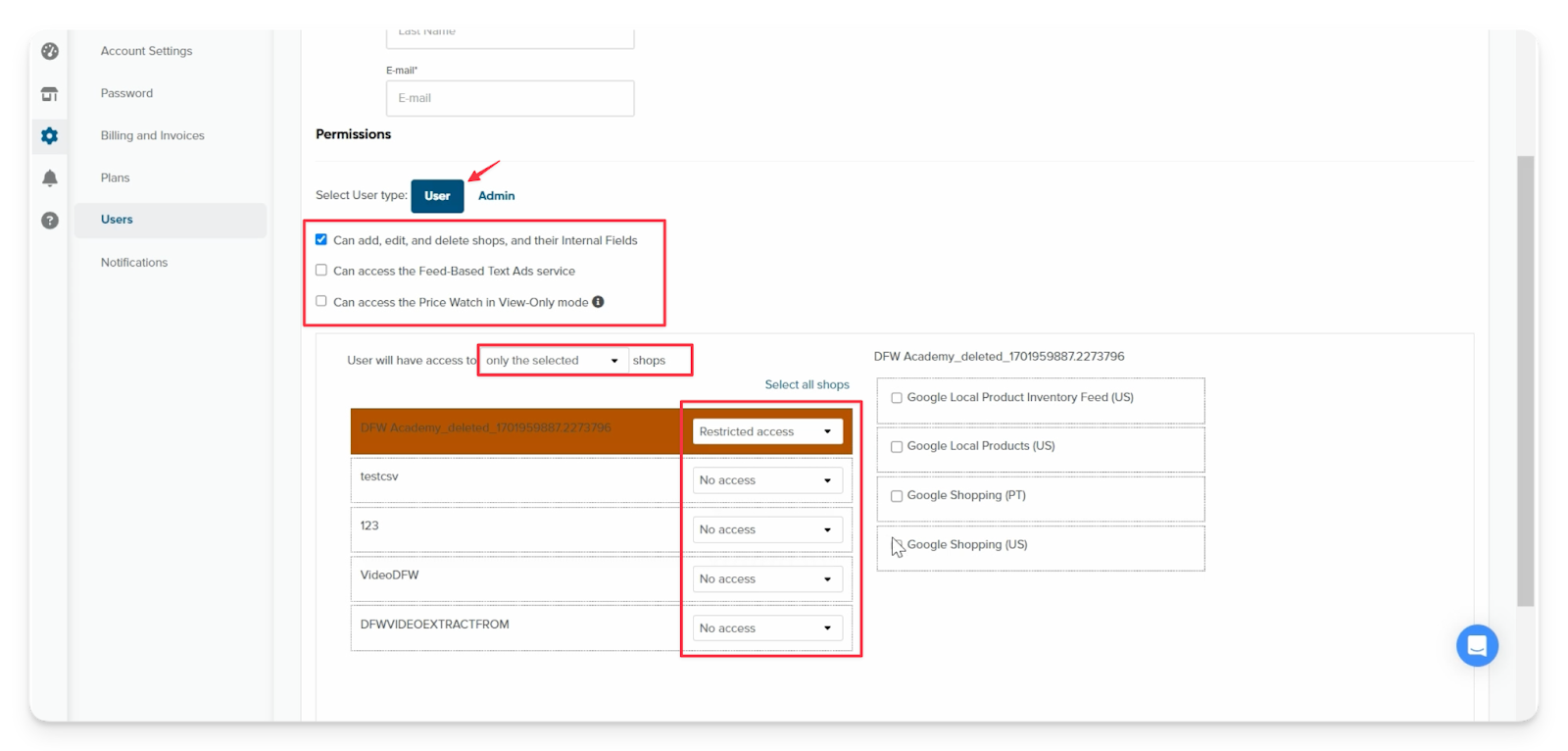Click the notifications bell icon
Screen dimensions: 1568x751
point(50,178)
